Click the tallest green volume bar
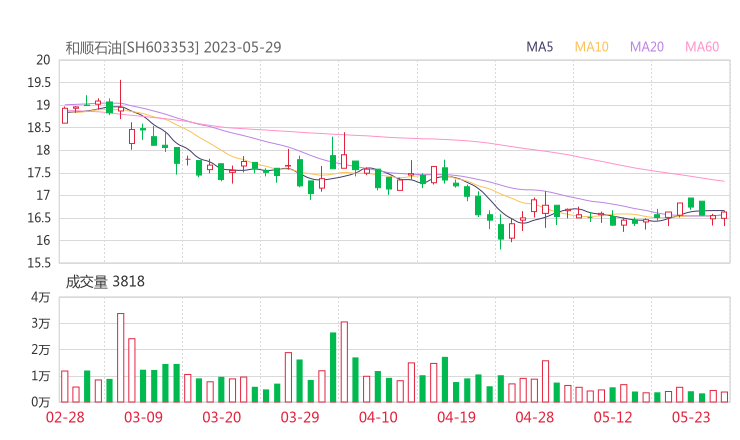This screenshot has width=740, height=440. (333, 367)
